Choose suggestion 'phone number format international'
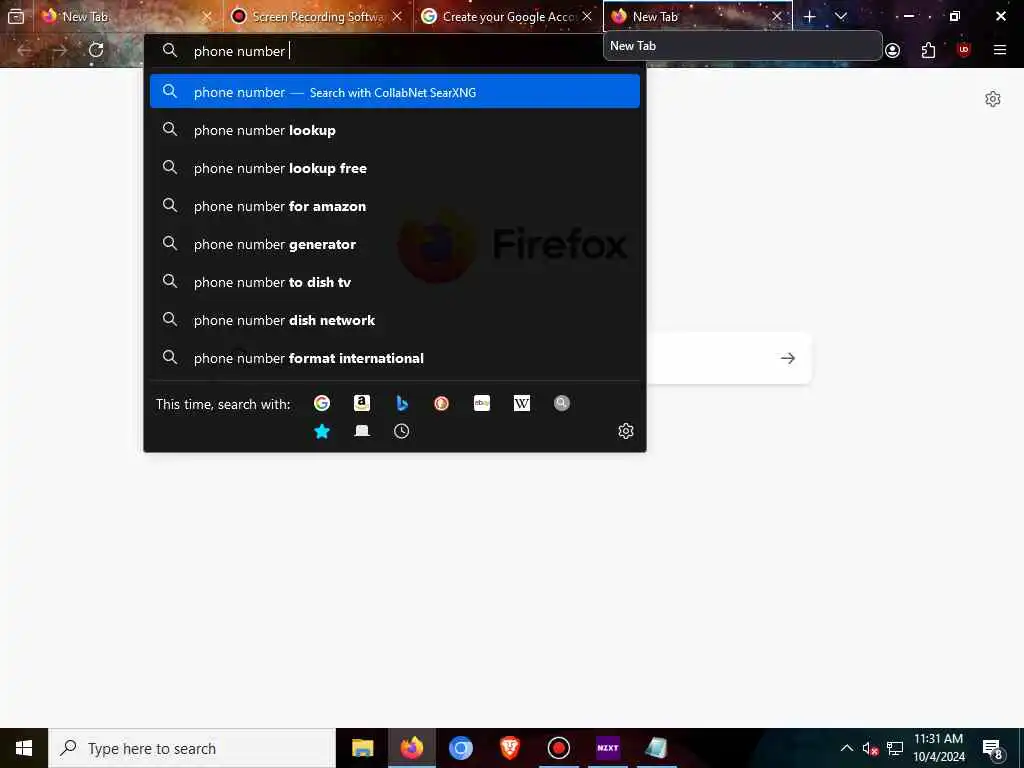The image size is (1024, 768). pos(394,358)
